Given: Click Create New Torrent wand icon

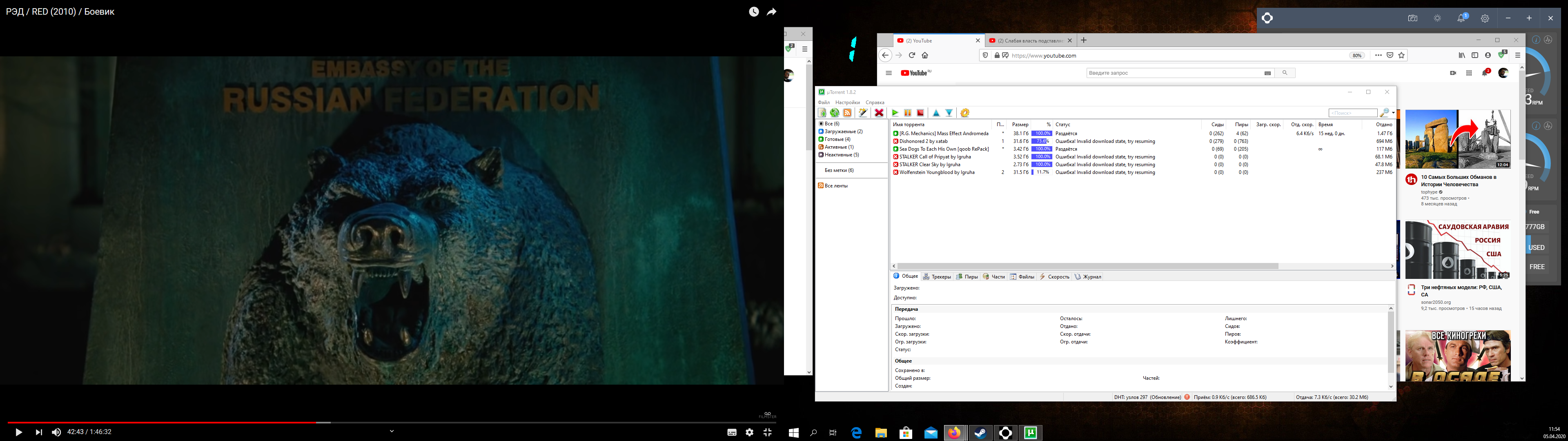Looking at the screenshot, I should pyautogui.click(x=863, y=113).
